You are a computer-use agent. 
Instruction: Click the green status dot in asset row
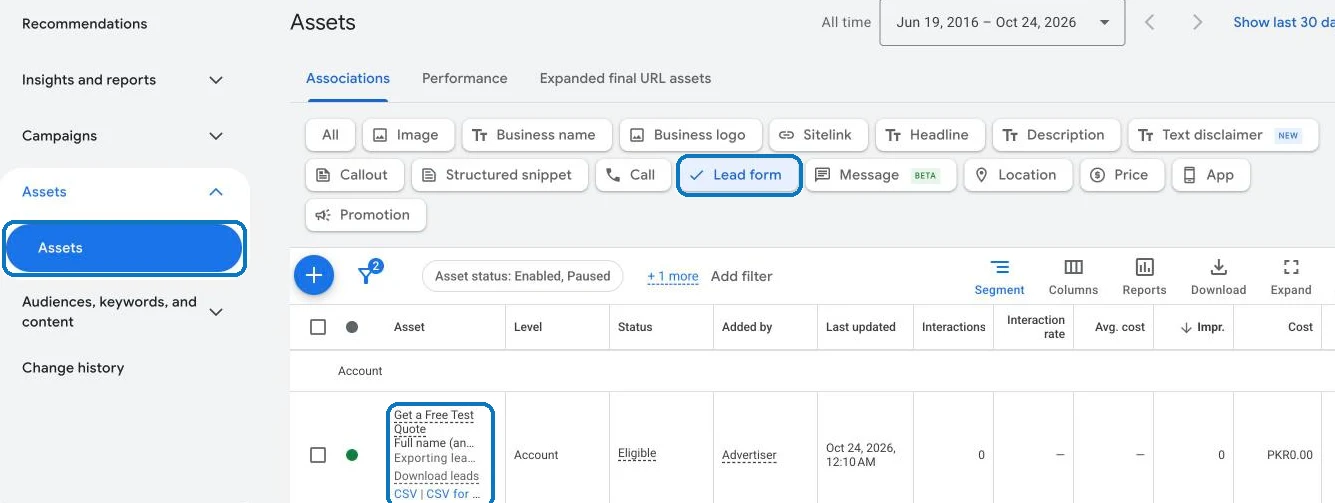(352, 455)
